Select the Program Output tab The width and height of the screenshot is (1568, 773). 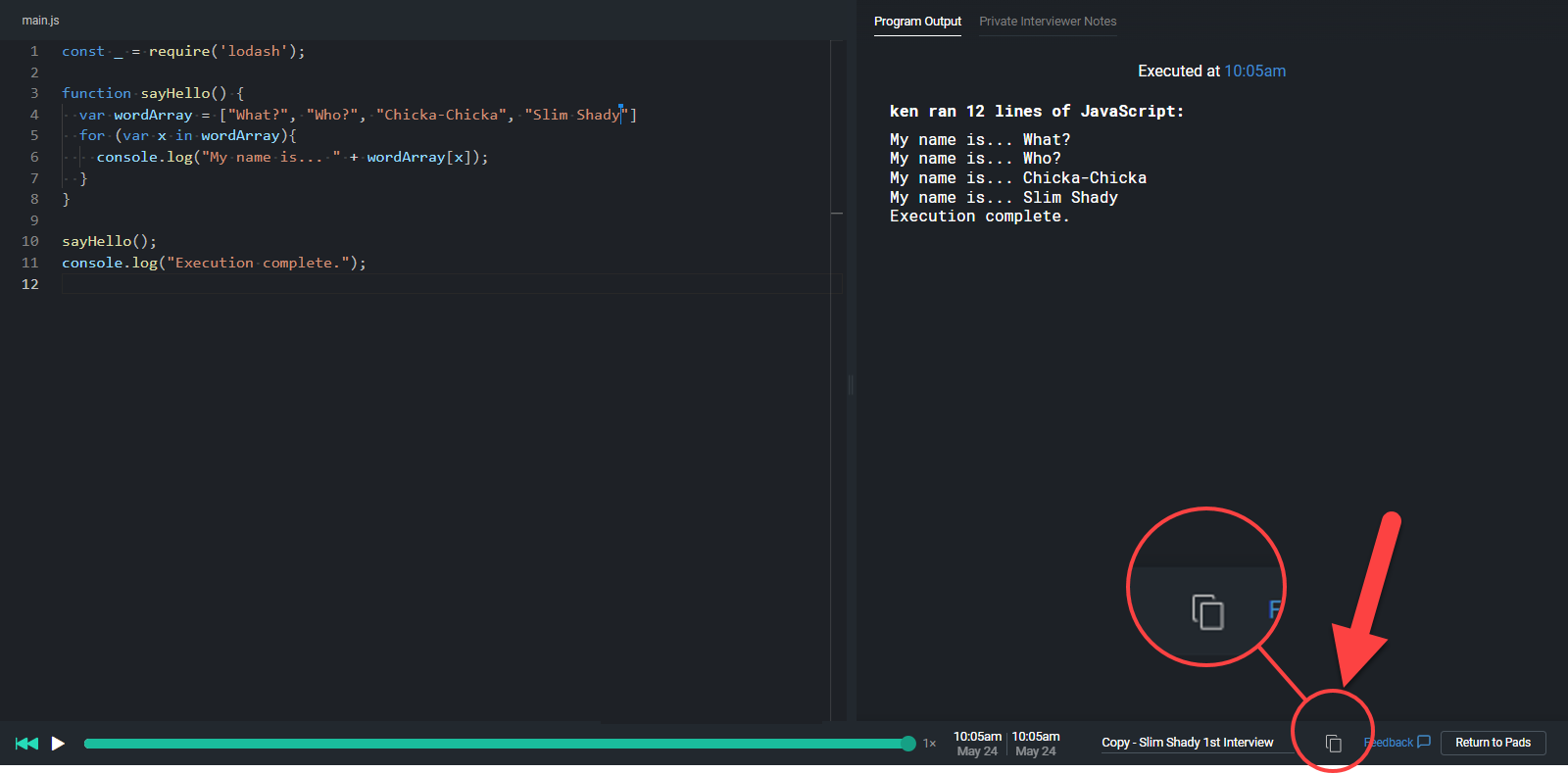(x=917, y=22)
